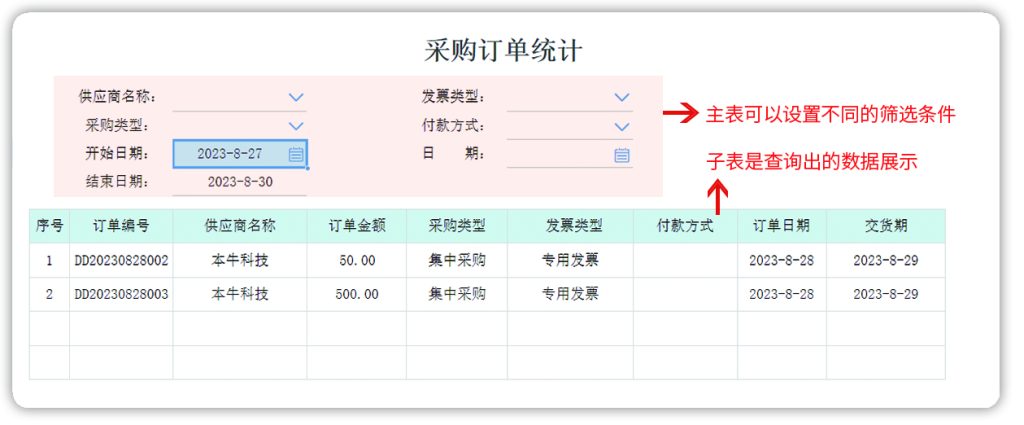The image size is (1024, 425).
Task: Click the 供应商名称: filter label
Action: coord(118,97)
